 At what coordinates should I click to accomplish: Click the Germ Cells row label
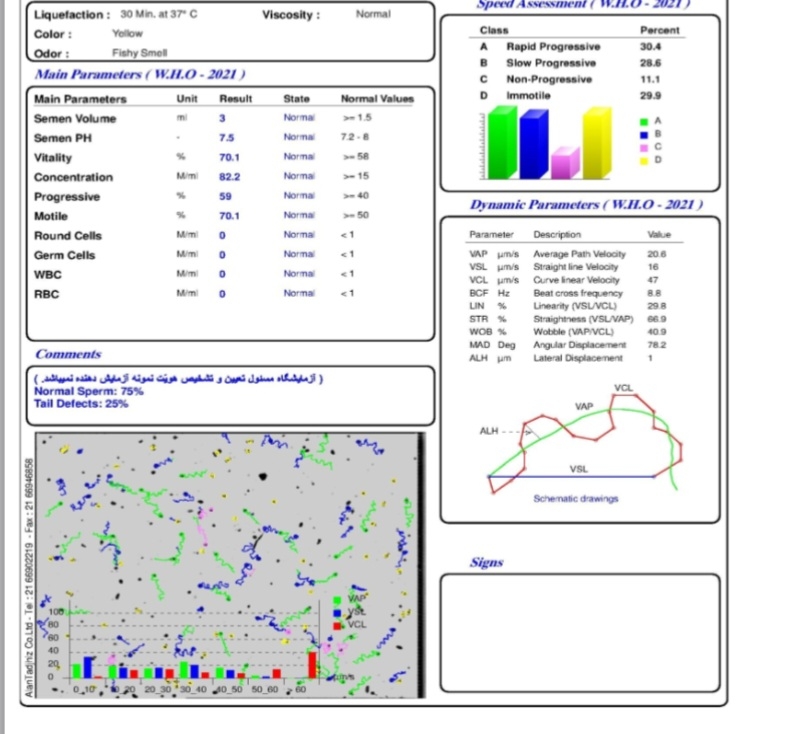(x=64, y=255)
